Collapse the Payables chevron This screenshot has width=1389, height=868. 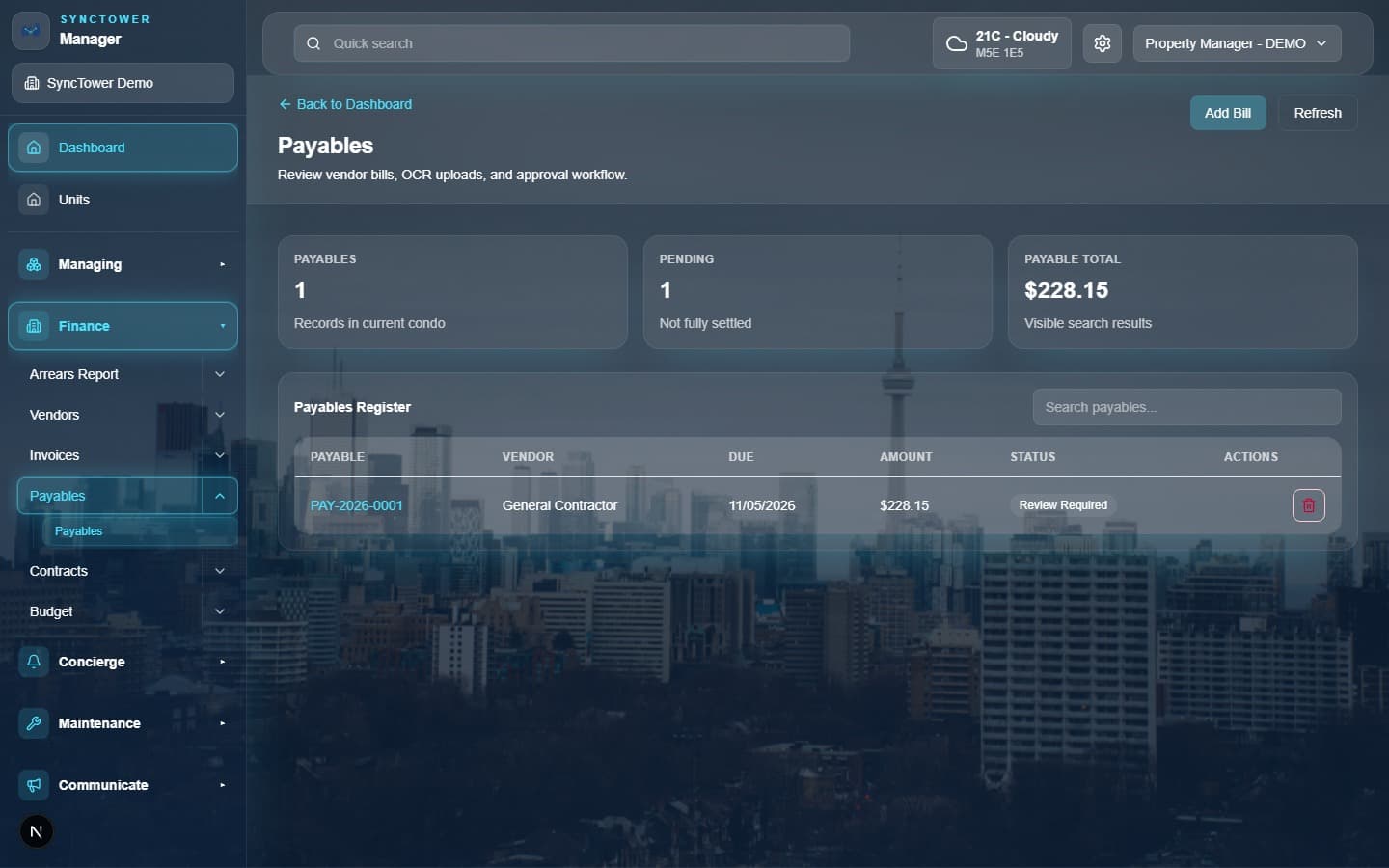(220, 496)
